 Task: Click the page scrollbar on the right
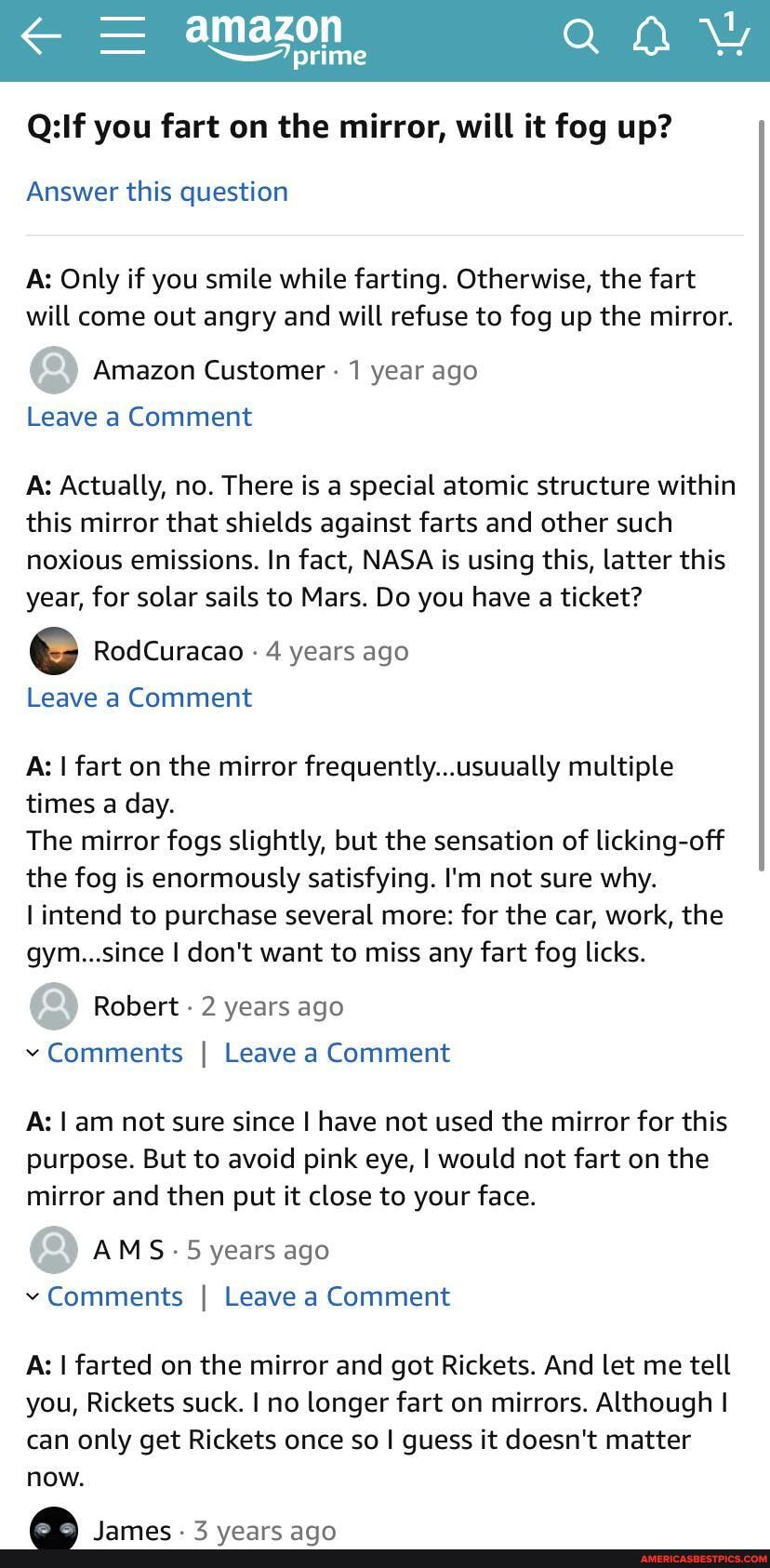click(763, 493)
